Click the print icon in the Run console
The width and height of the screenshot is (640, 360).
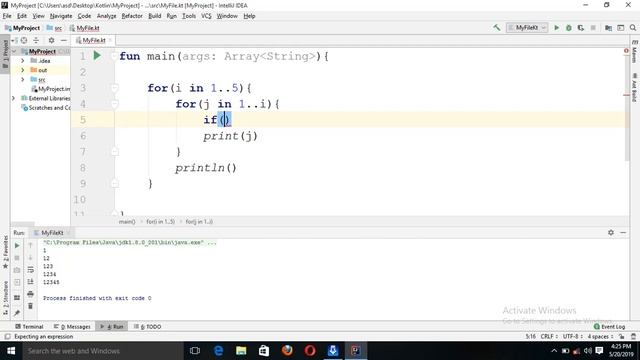(x=30, y=294)
